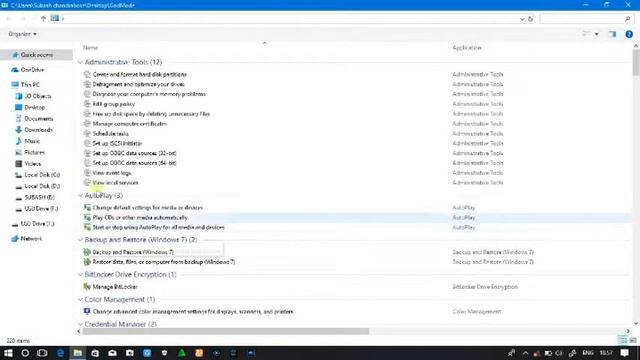Click icon beside Change default settings for media
The width and height of the screenshot is (640, 360).
coord(87,207)
